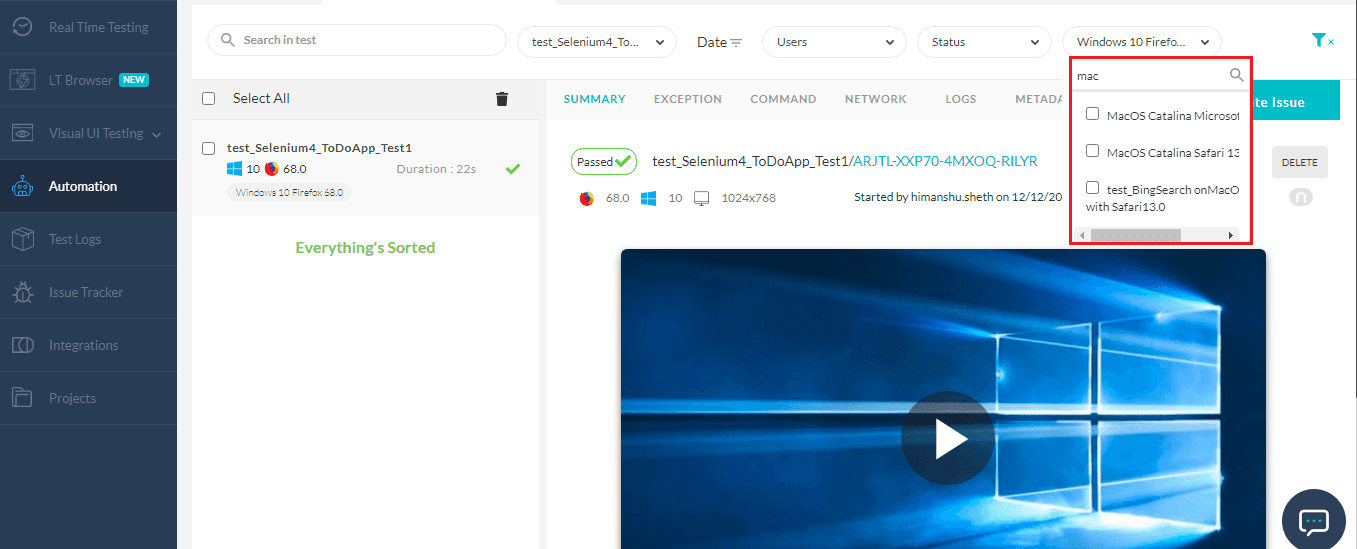1357x549 pixels.
Task: Open Issue Tracker bug icon
Action: 22,292
